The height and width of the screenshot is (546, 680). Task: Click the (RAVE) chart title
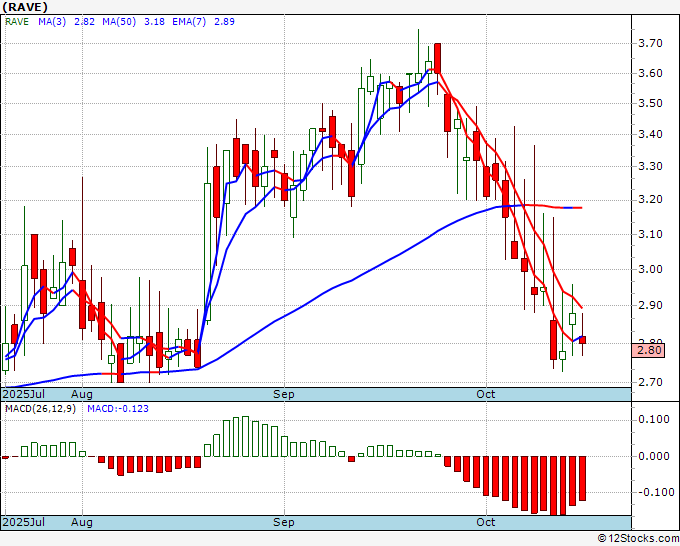(25, 7)
